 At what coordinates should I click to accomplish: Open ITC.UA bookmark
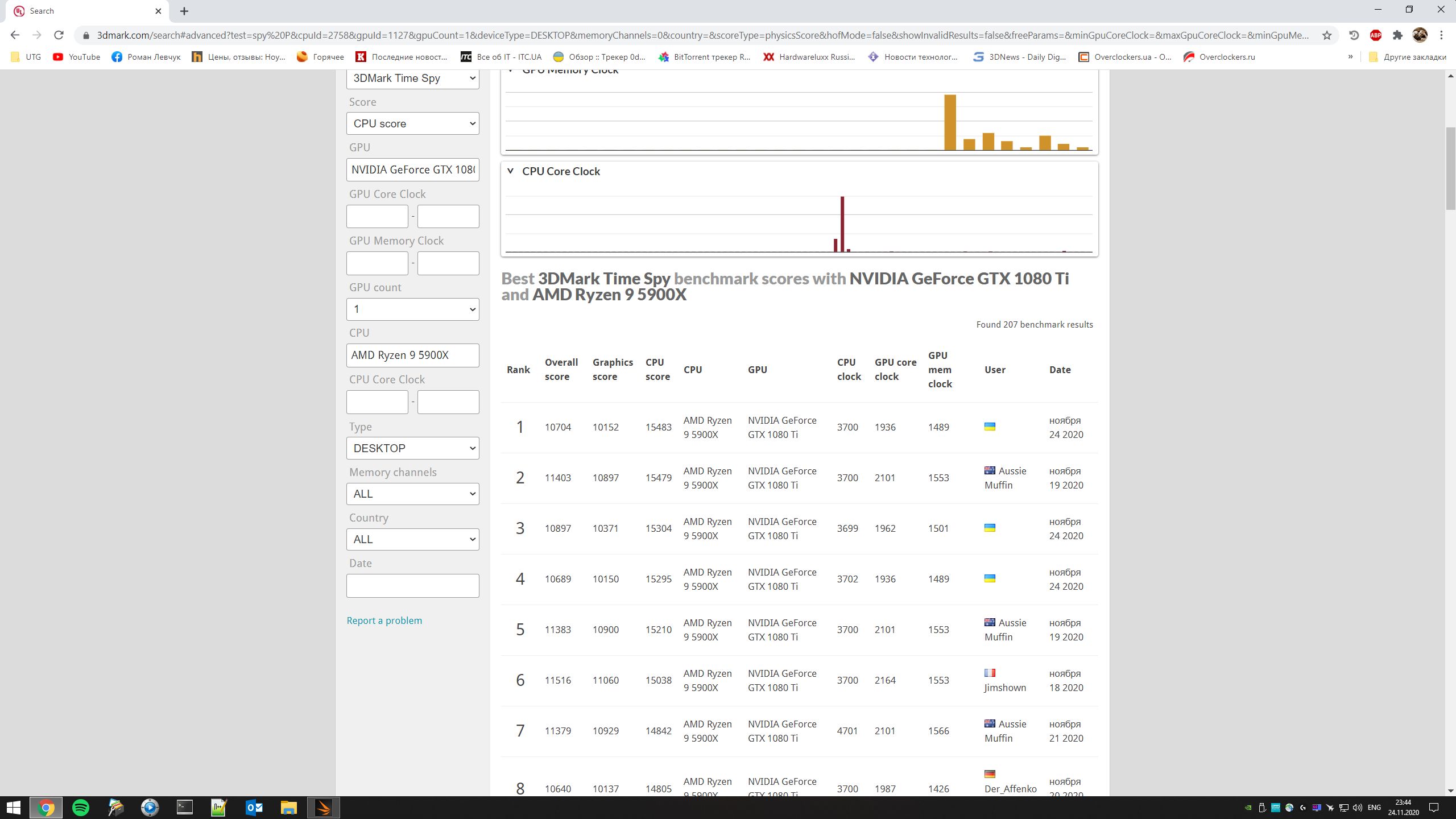point(501,57)
